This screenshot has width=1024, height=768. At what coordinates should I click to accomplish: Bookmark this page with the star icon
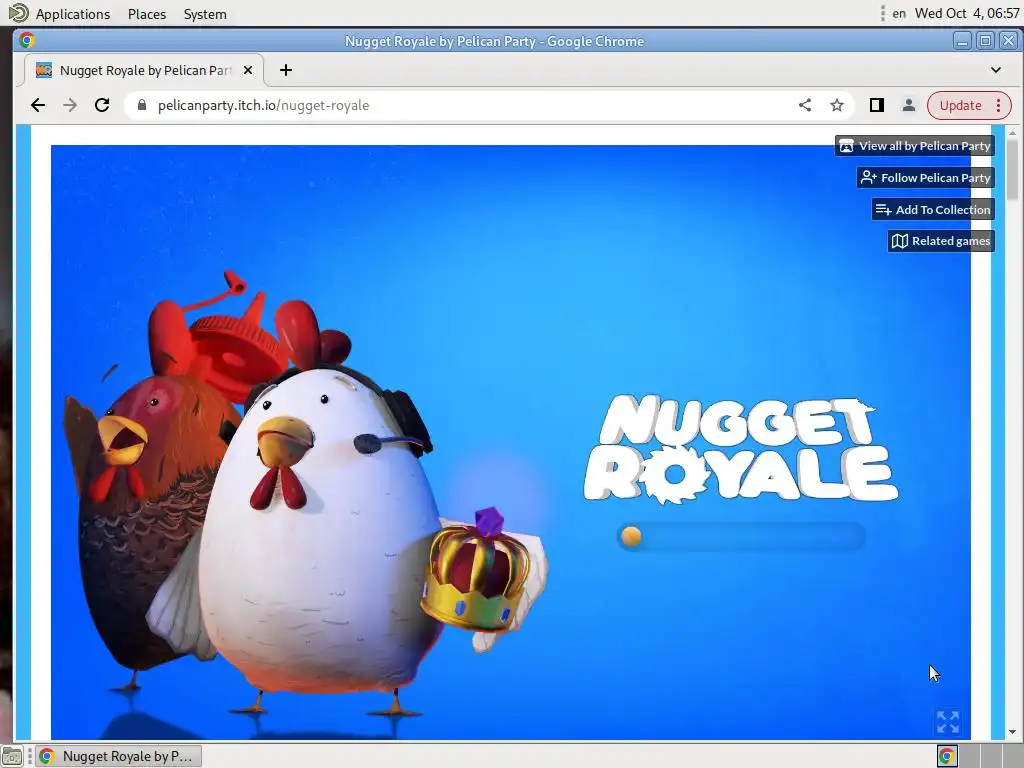(837, 105)
